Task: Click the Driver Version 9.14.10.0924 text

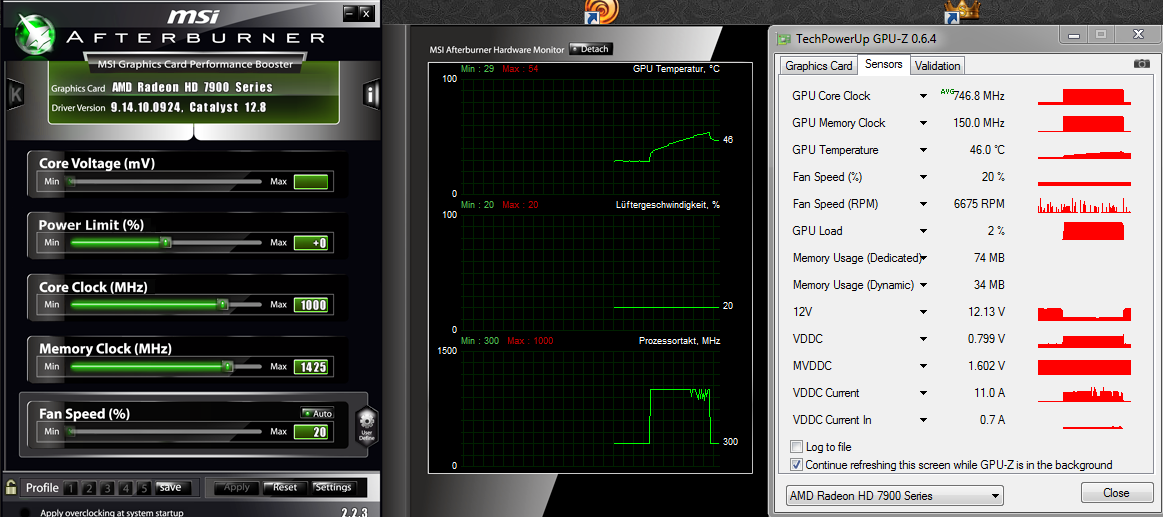Action: tap(159, 108)
